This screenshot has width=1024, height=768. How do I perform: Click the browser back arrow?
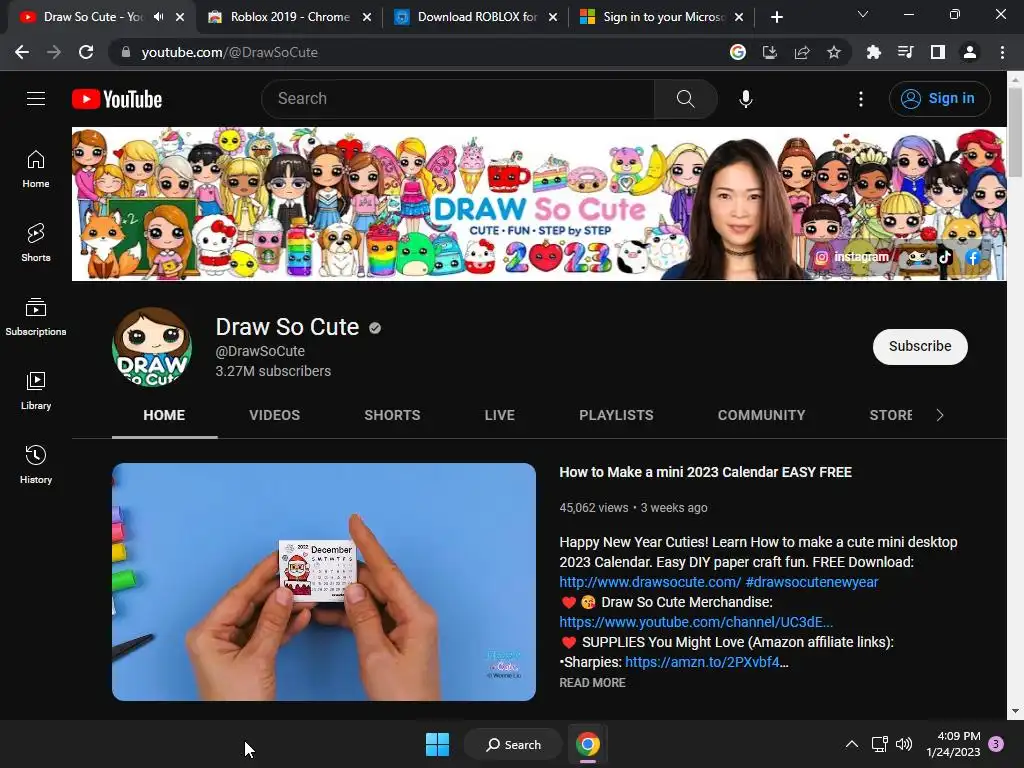[x=22, y=52]
